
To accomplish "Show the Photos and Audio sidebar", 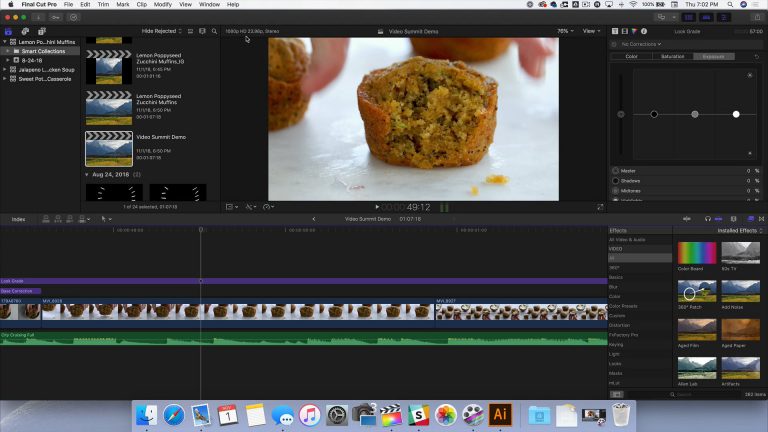I will click(25, 31).
